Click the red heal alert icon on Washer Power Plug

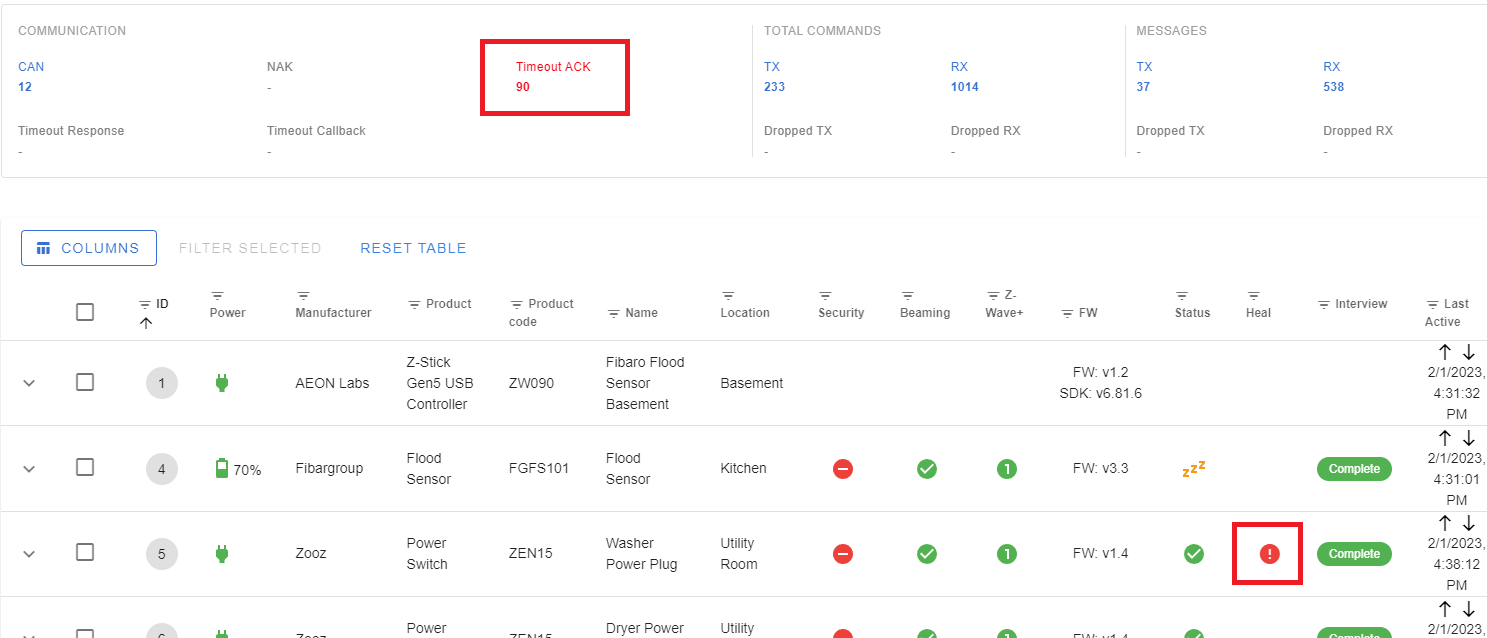pyautogui.click(x=1267, y=552)
